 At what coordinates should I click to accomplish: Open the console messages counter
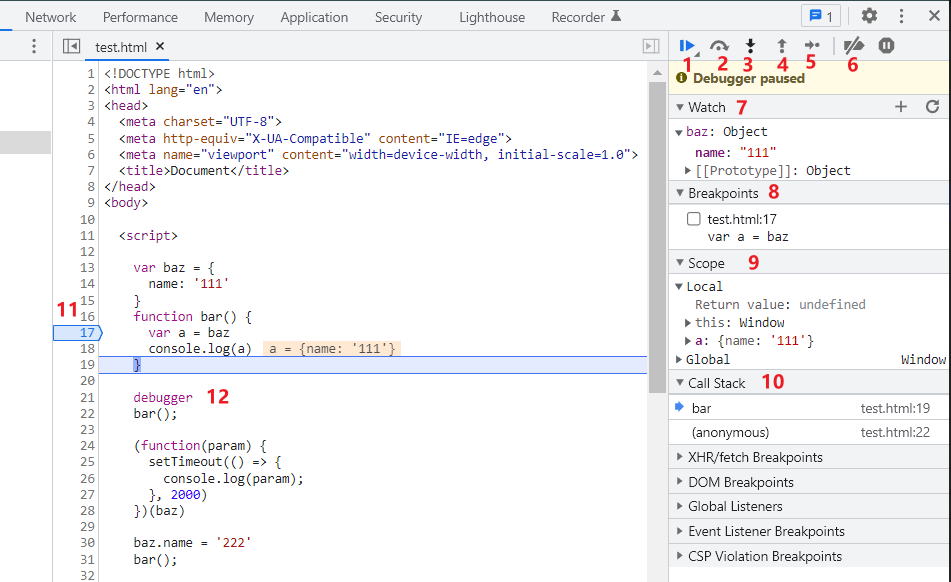pyautogui.click(x=821, y=16)
